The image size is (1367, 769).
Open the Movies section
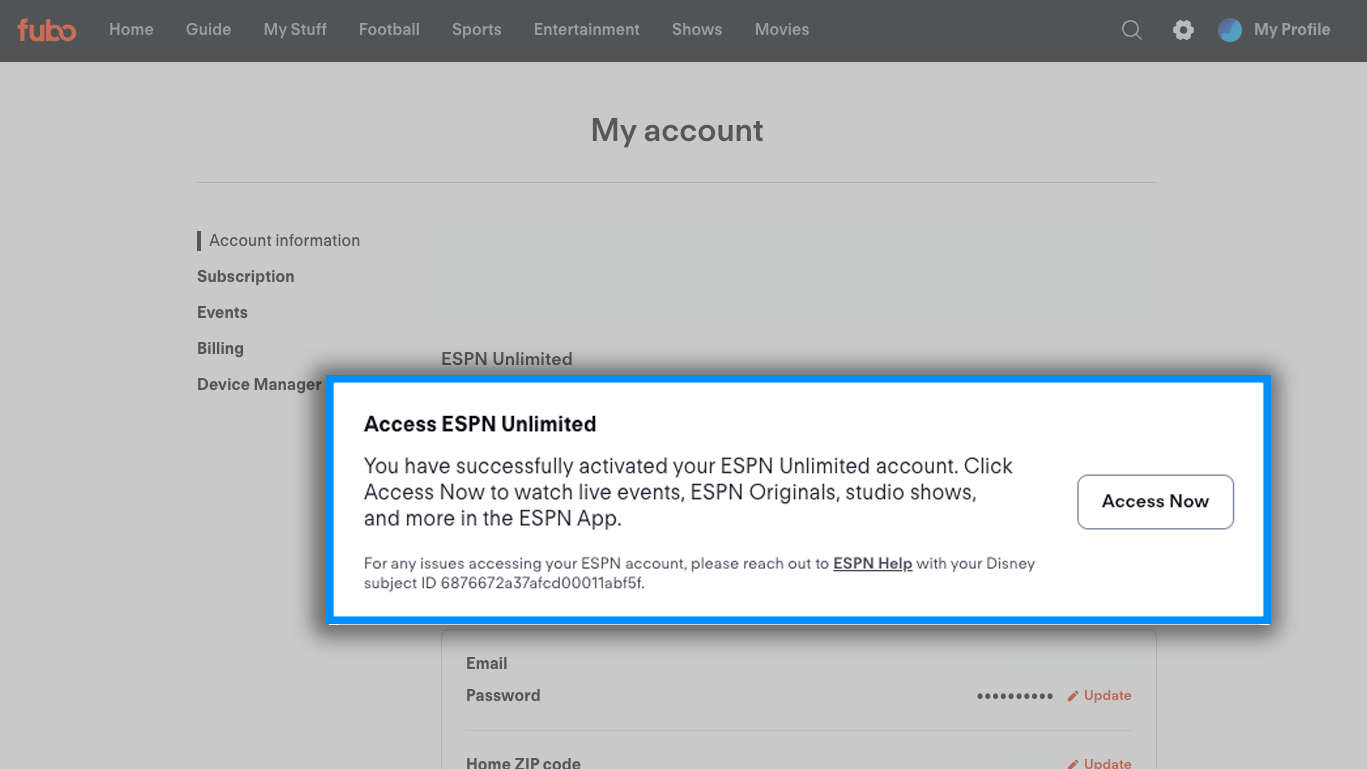[782, 30]
